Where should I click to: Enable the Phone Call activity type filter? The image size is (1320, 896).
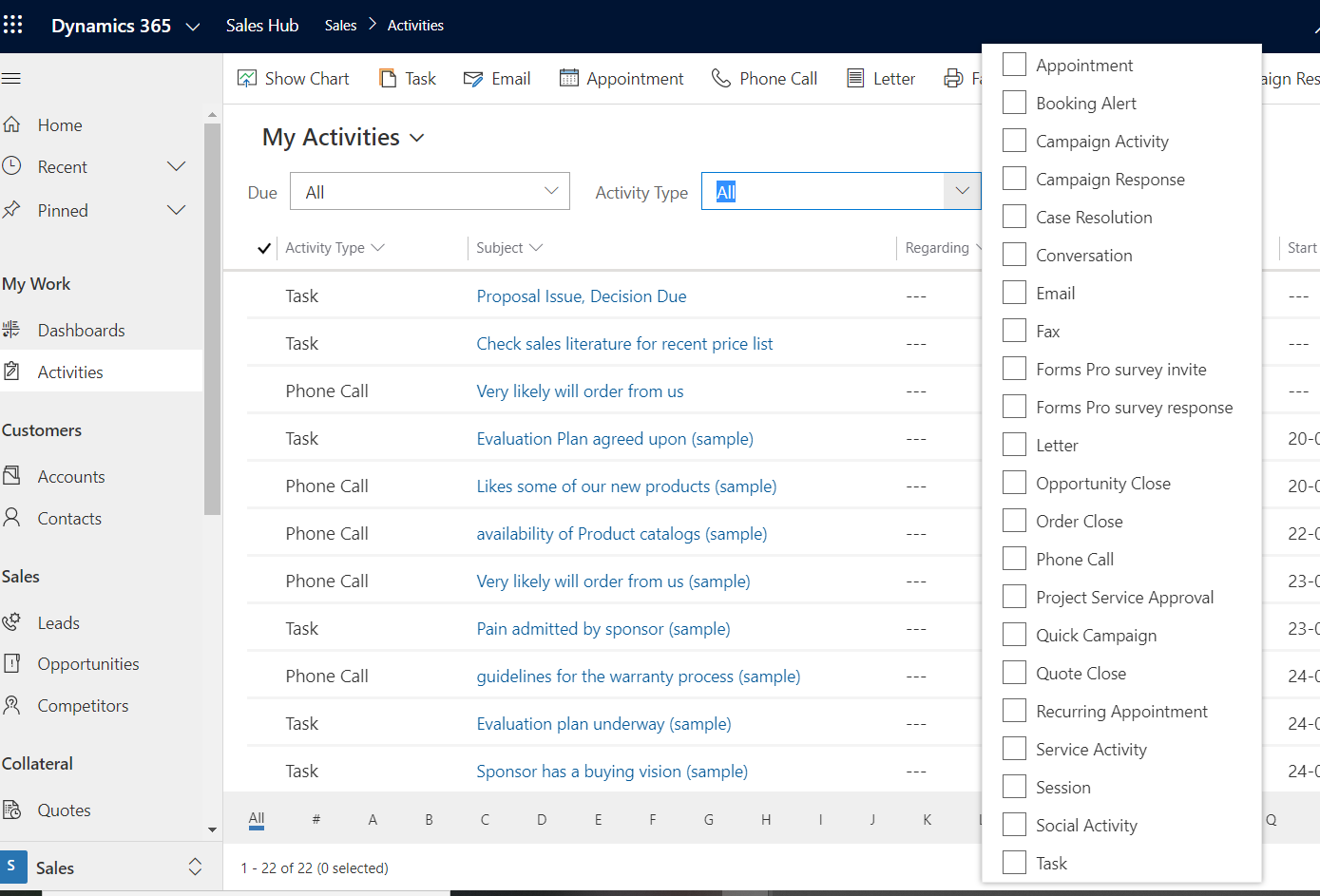[1014, 559]
